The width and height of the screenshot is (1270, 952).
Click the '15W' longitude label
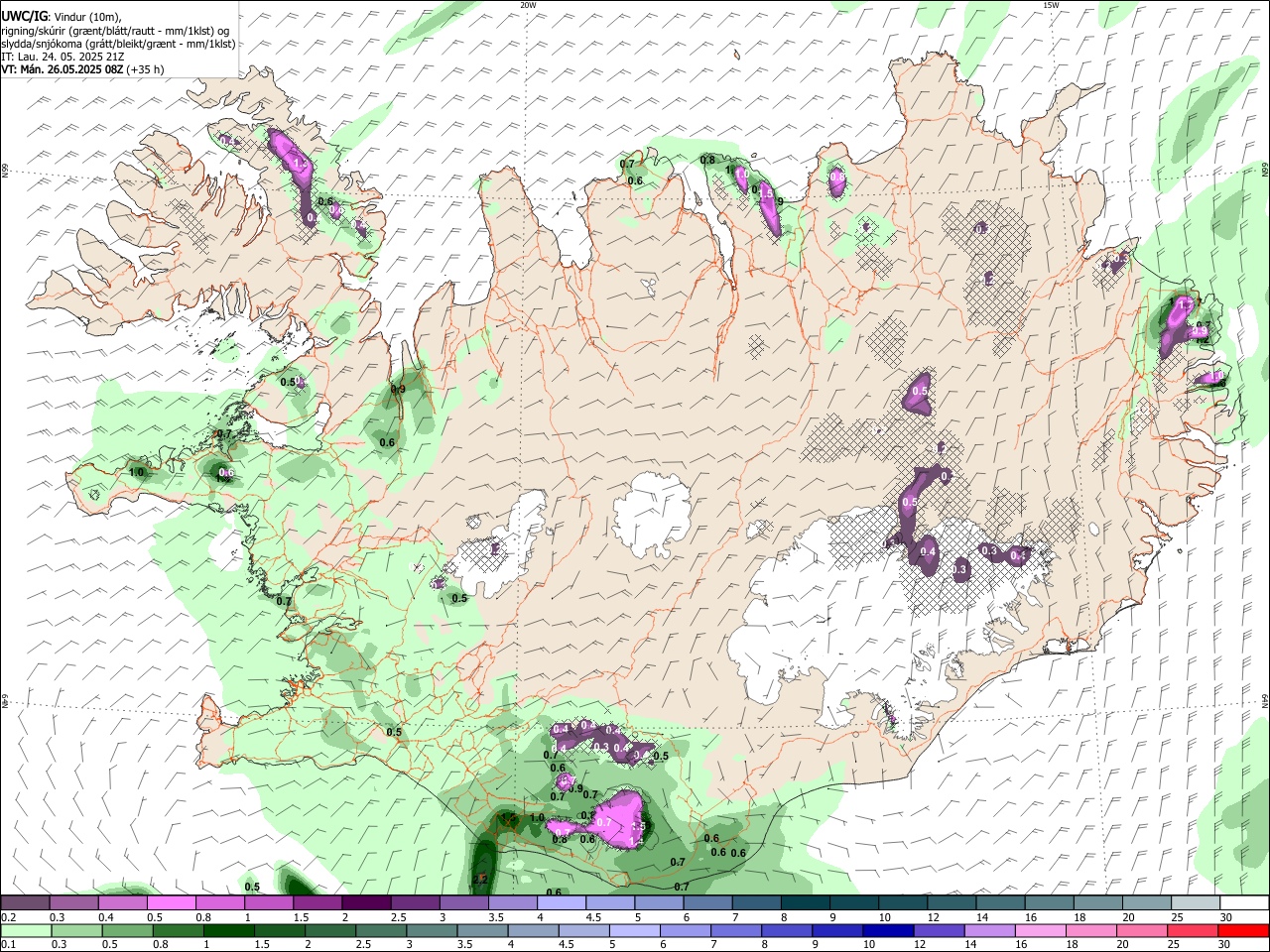tap(1051, 5)
